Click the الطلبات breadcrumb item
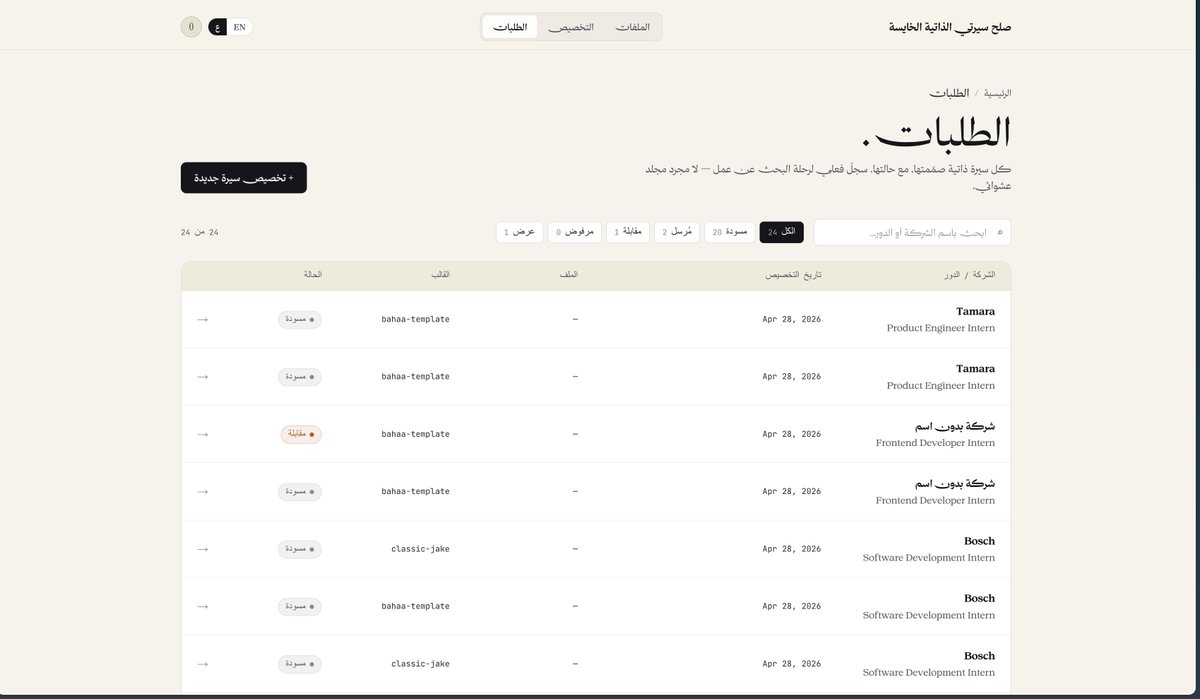The image size is (1200, 699). (948, 93)
